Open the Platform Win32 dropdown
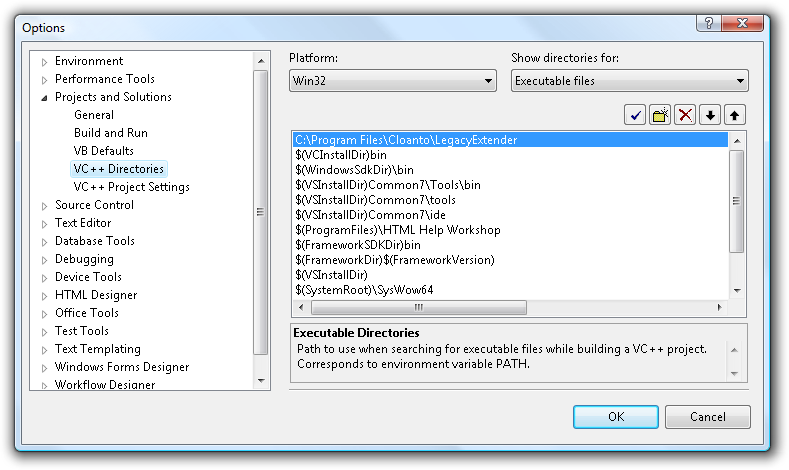The width and height of the screenshot is (789, 470). (392, 82)
